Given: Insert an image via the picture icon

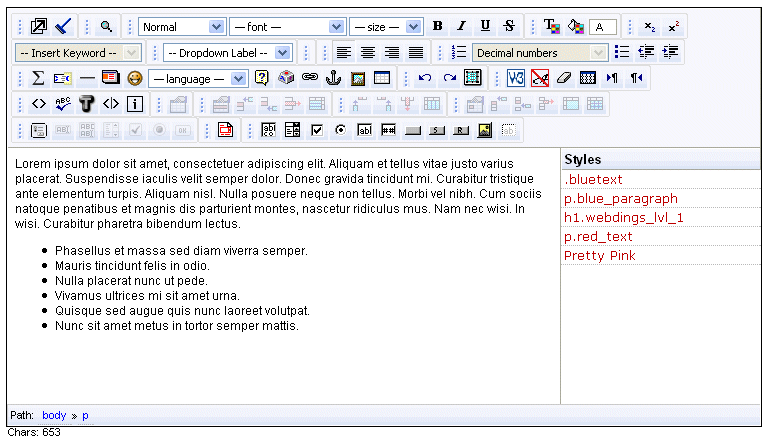Looking at the screenshot, I should click(x=358, y=78).
